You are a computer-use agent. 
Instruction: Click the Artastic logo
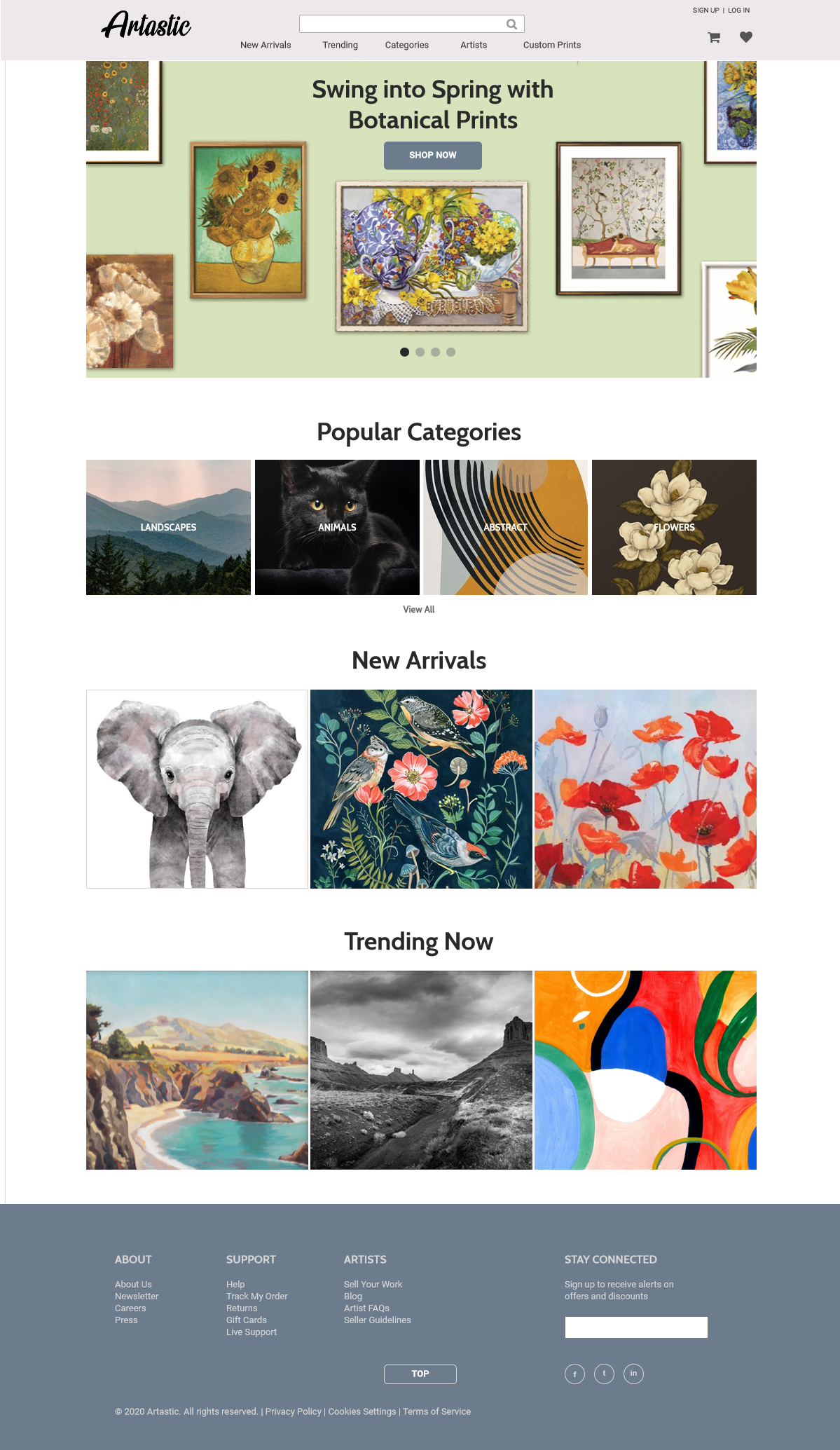[146, 25]
